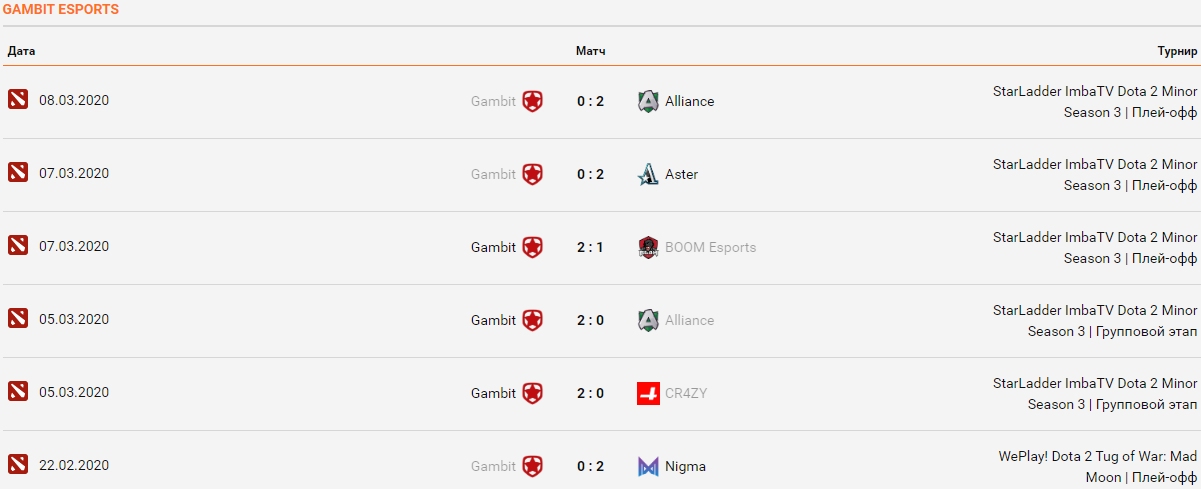Open the BOOM Esports team link

pyautogui.click(x=710, y=247)
